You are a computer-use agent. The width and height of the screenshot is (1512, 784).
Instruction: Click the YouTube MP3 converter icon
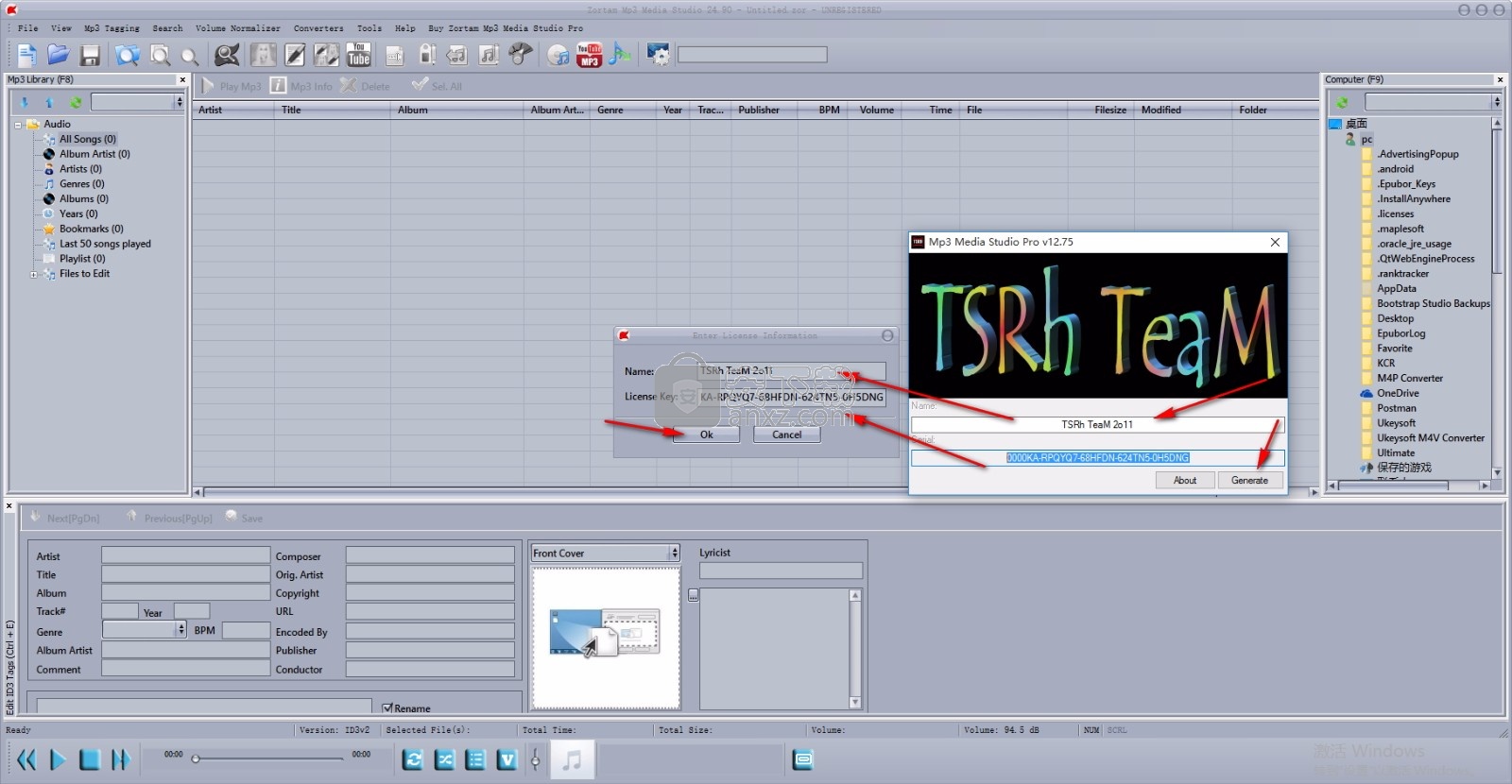point(590,55)
